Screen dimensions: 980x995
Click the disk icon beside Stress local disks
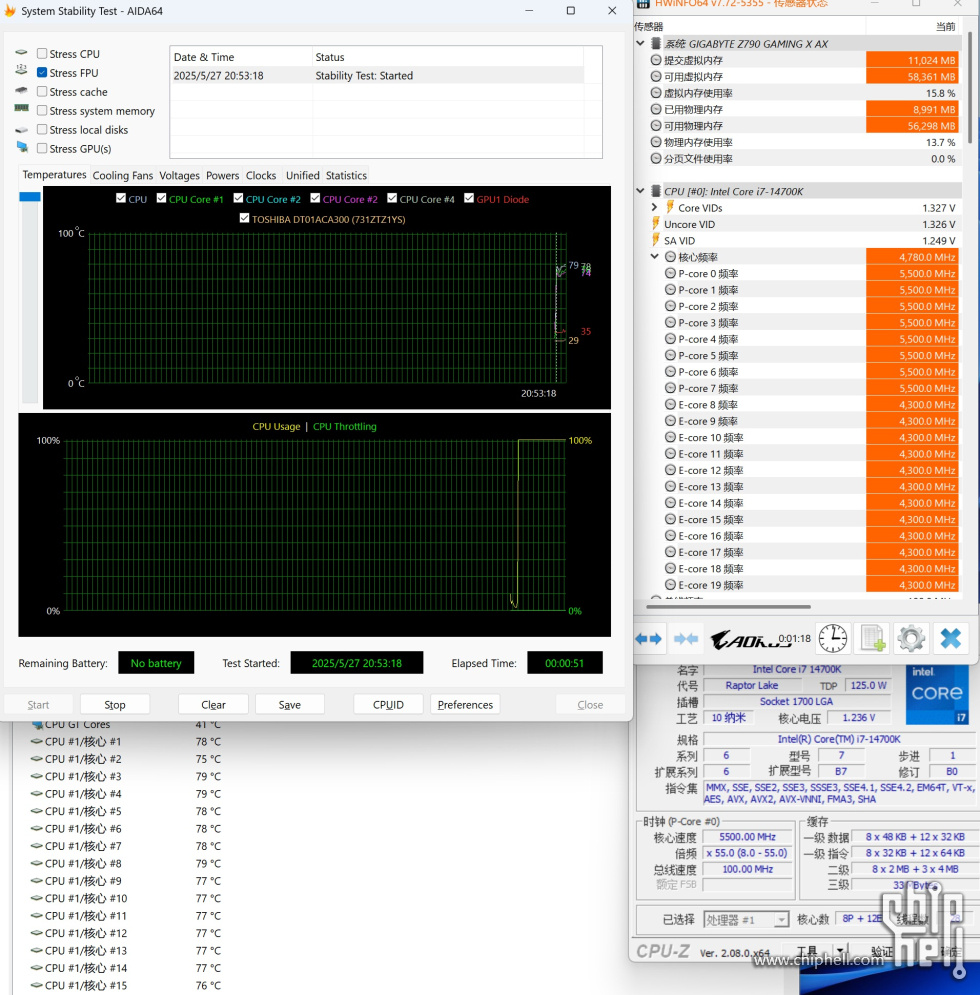(x=22, y=129)
